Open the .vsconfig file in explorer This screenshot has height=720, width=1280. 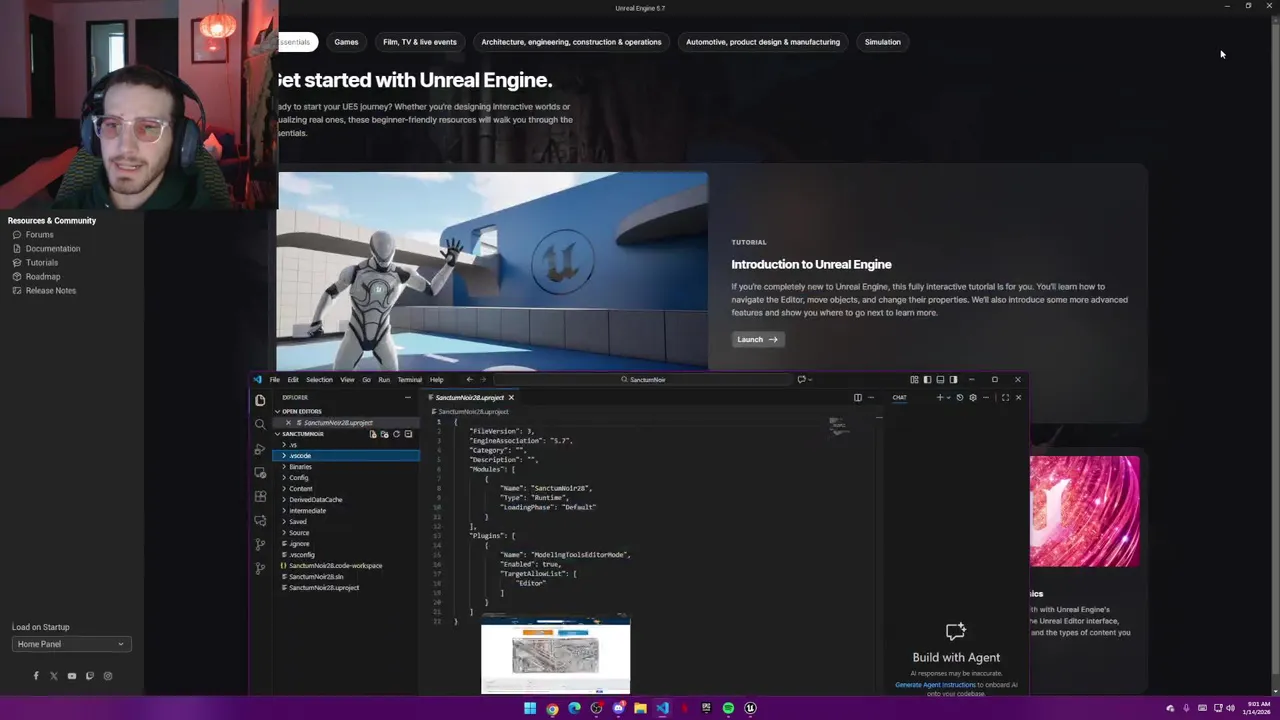(346, 555)
